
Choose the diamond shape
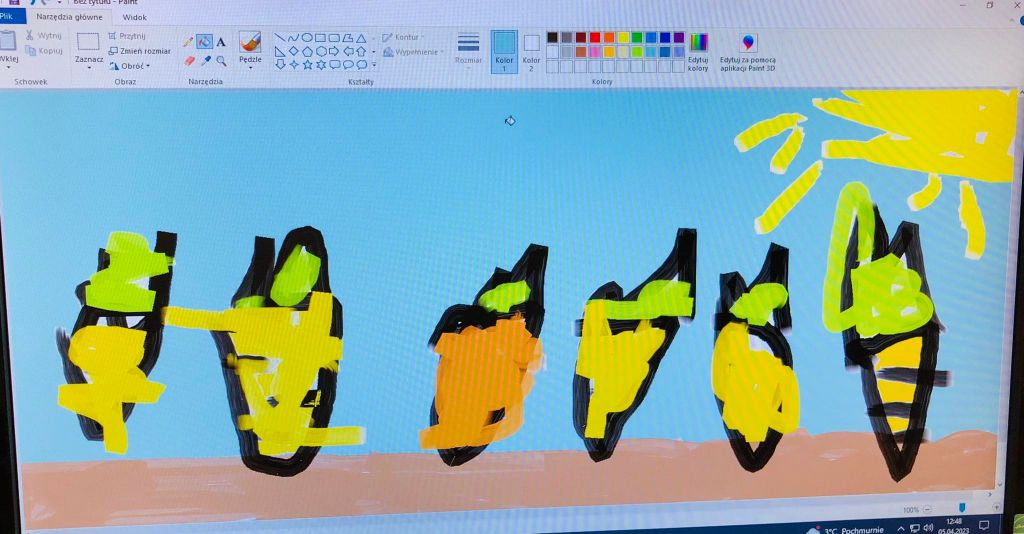coord(293,51)
